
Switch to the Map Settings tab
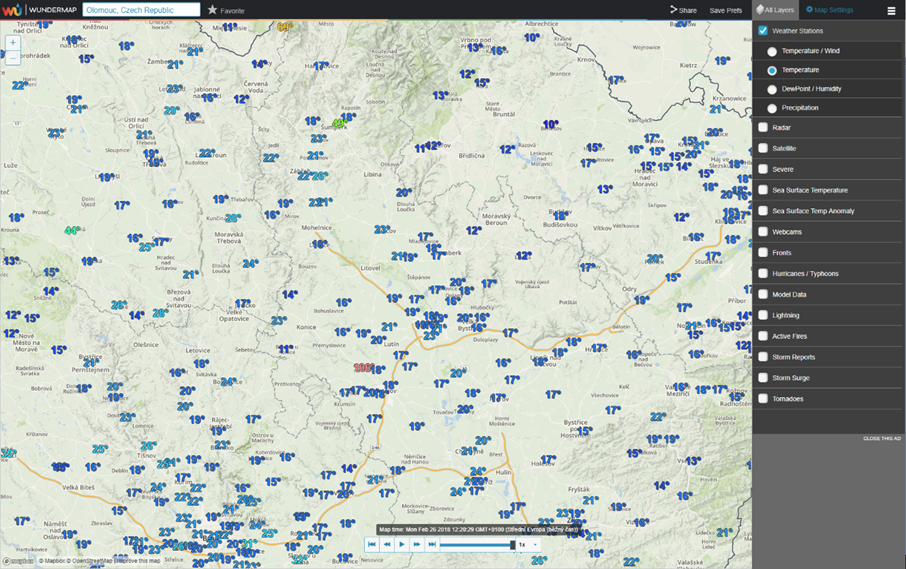[829, 10]
